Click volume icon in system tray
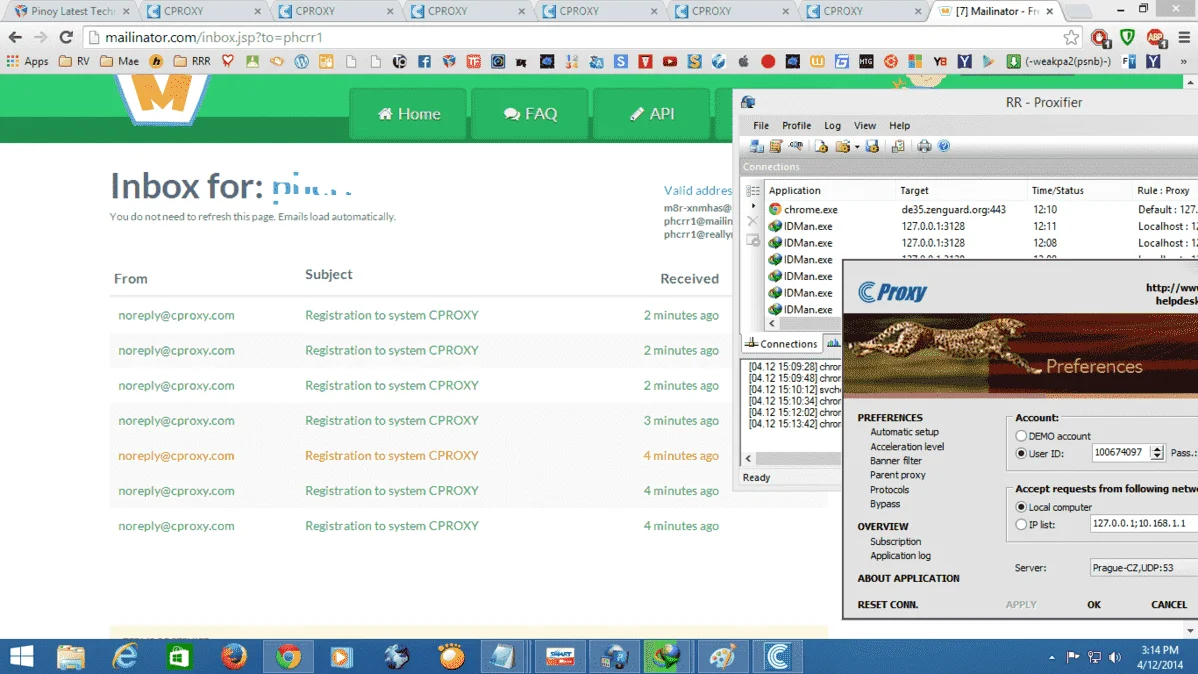This screenshot has height=674, width=1198. [x=1115, y=657]
